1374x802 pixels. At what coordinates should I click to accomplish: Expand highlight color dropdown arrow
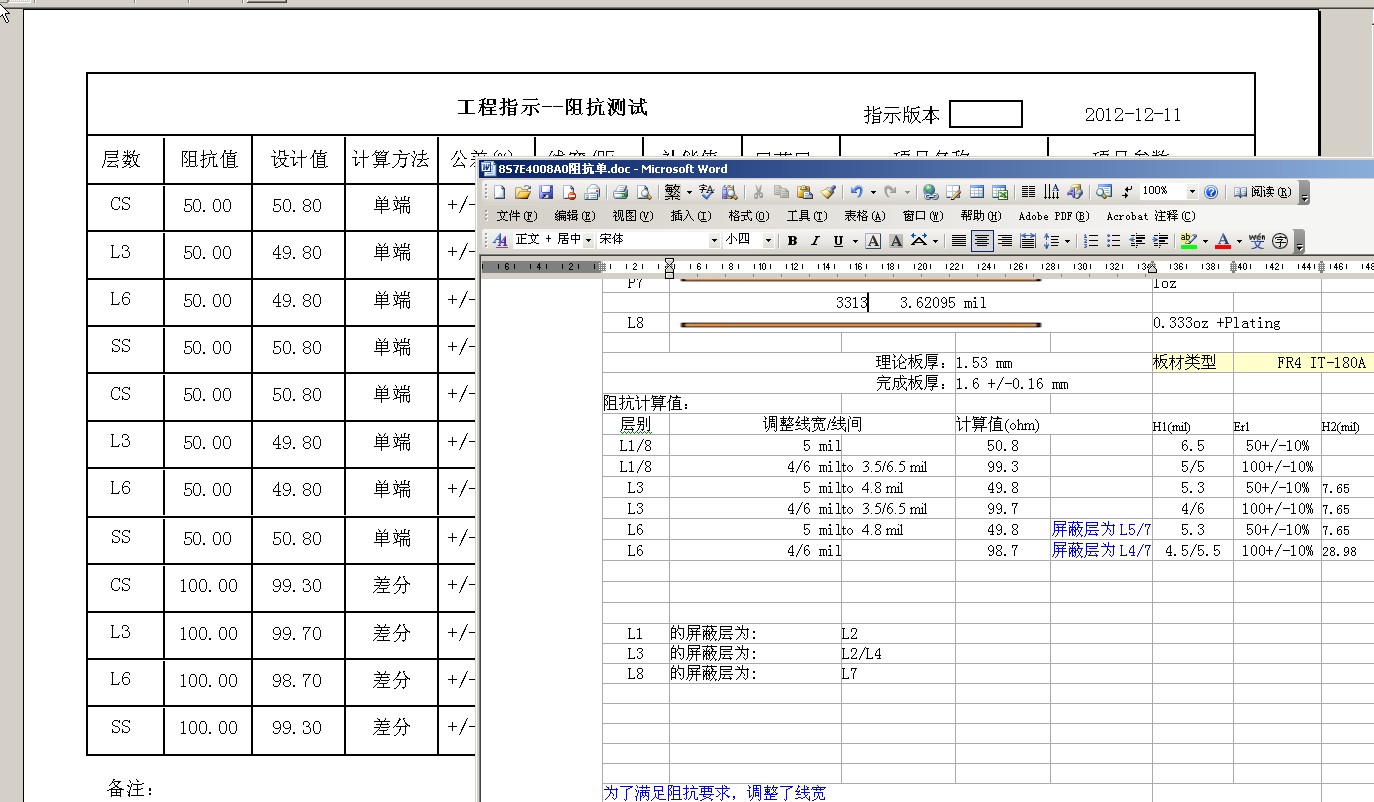(1205, 240)
